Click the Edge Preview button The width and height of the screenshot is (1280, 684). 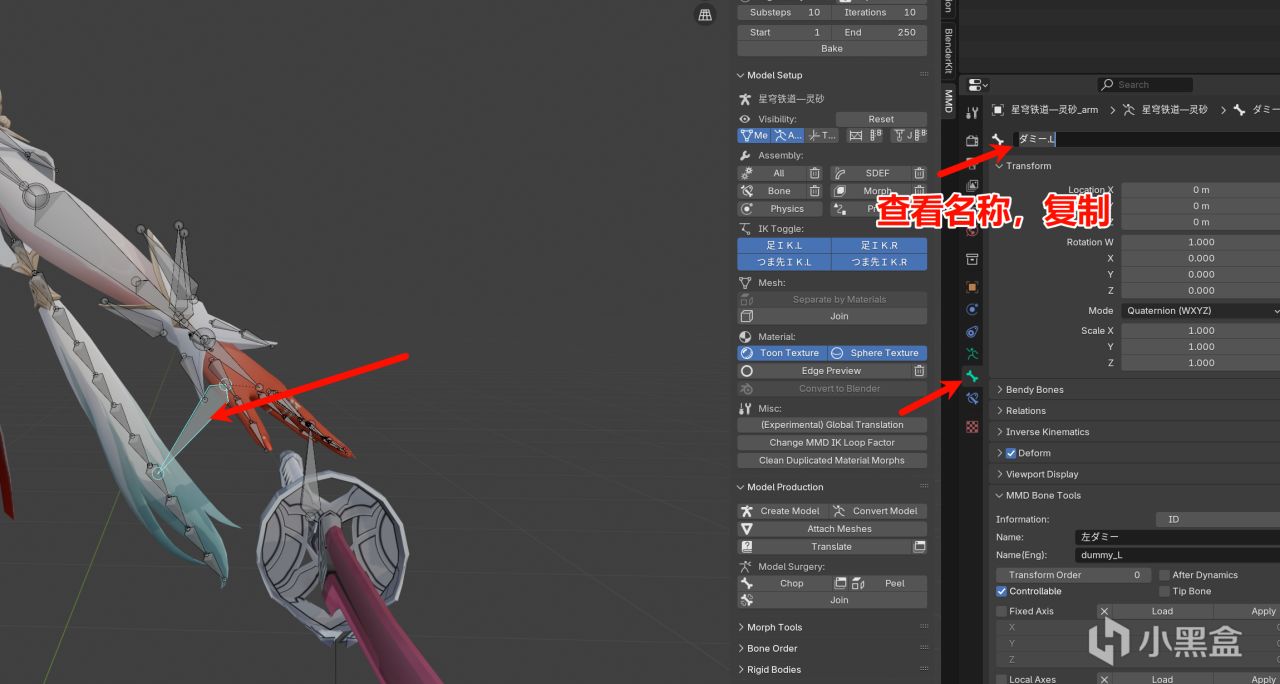coord(824,371)
